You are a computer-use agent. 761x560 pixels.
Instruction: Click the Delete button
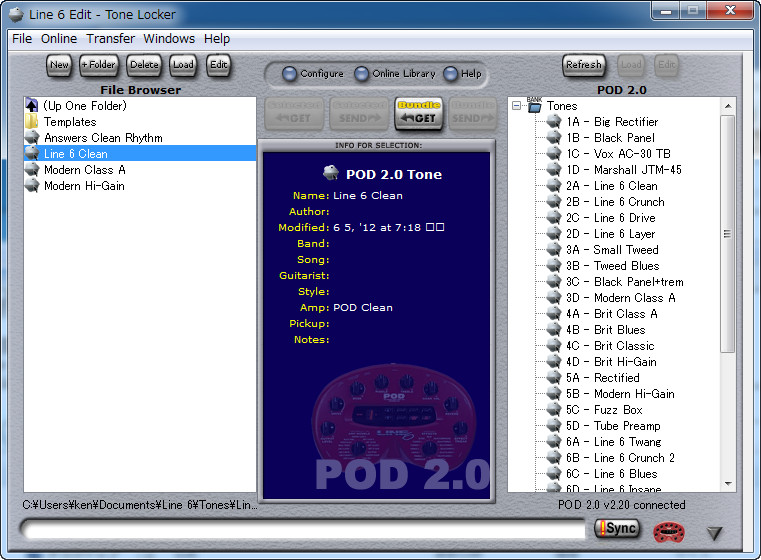pyautogui.click(x=144, y=65)
